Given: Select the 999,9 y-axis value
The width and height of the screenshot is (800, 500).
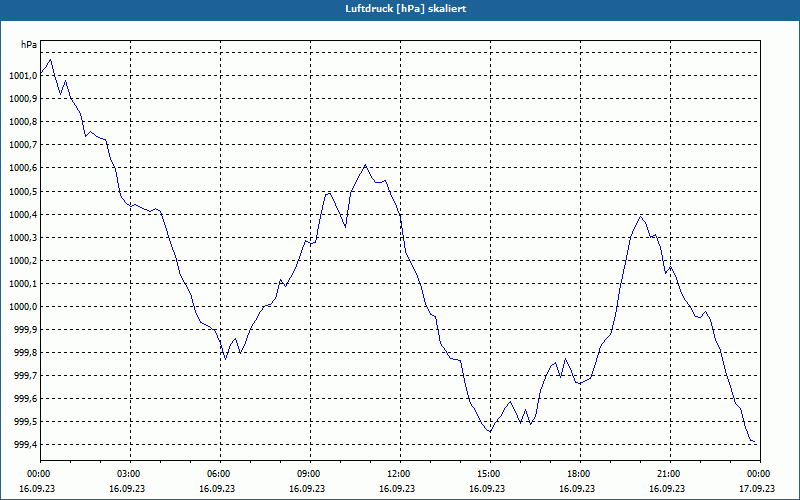Looking at the screenshot, I should click(x=25, y=330).
